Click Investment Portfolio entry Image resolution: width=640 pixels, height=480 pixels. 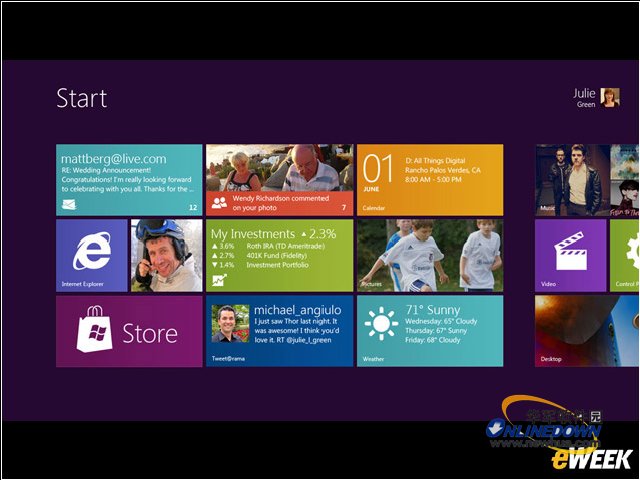click(277, 265)
